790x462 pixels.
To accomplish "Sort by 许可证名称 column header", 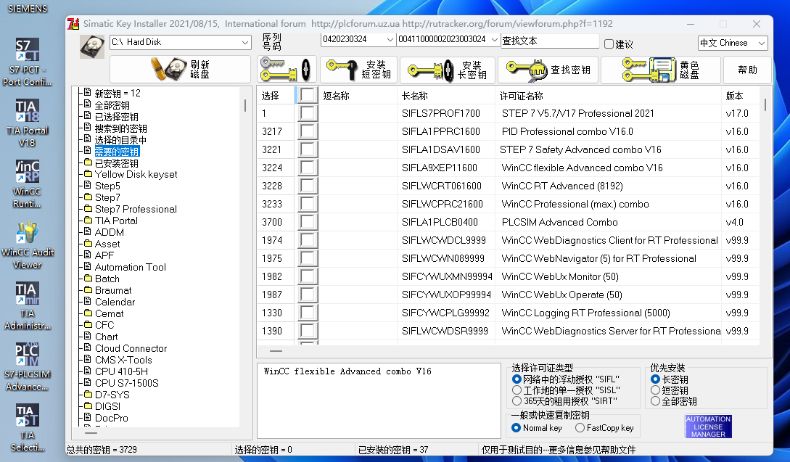I will [608, 96].
